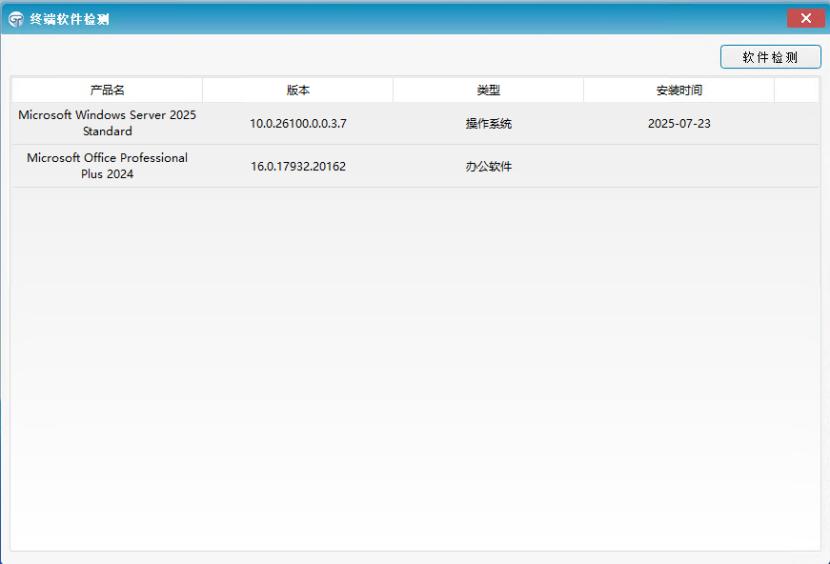Close the 终端软件检测 window
The image size is (830, 564).
click(x=805, y=18)
